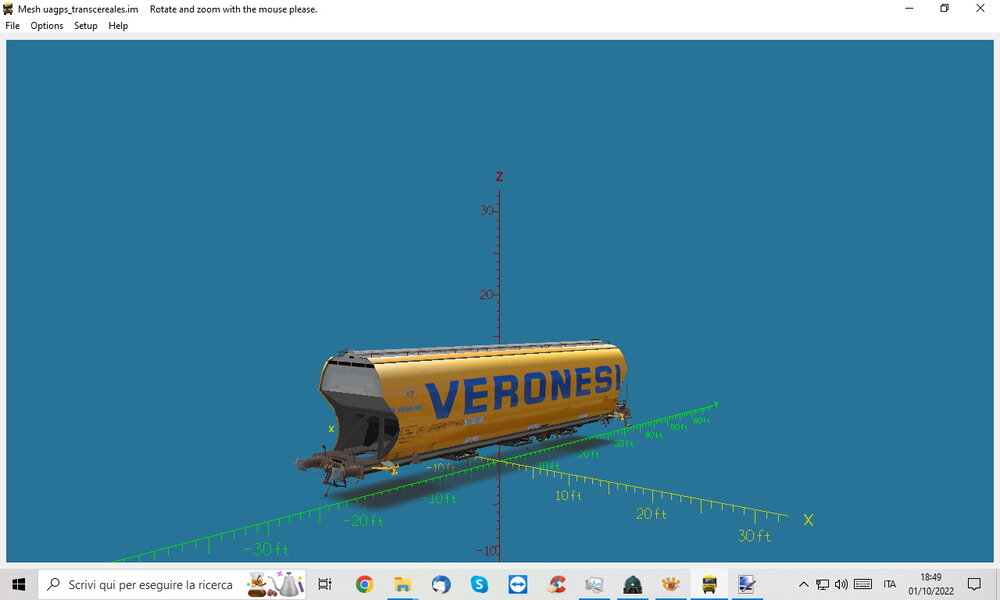Open File Explorer from the taskbar
The image size is (1000, 600).
tap(402, 584)
